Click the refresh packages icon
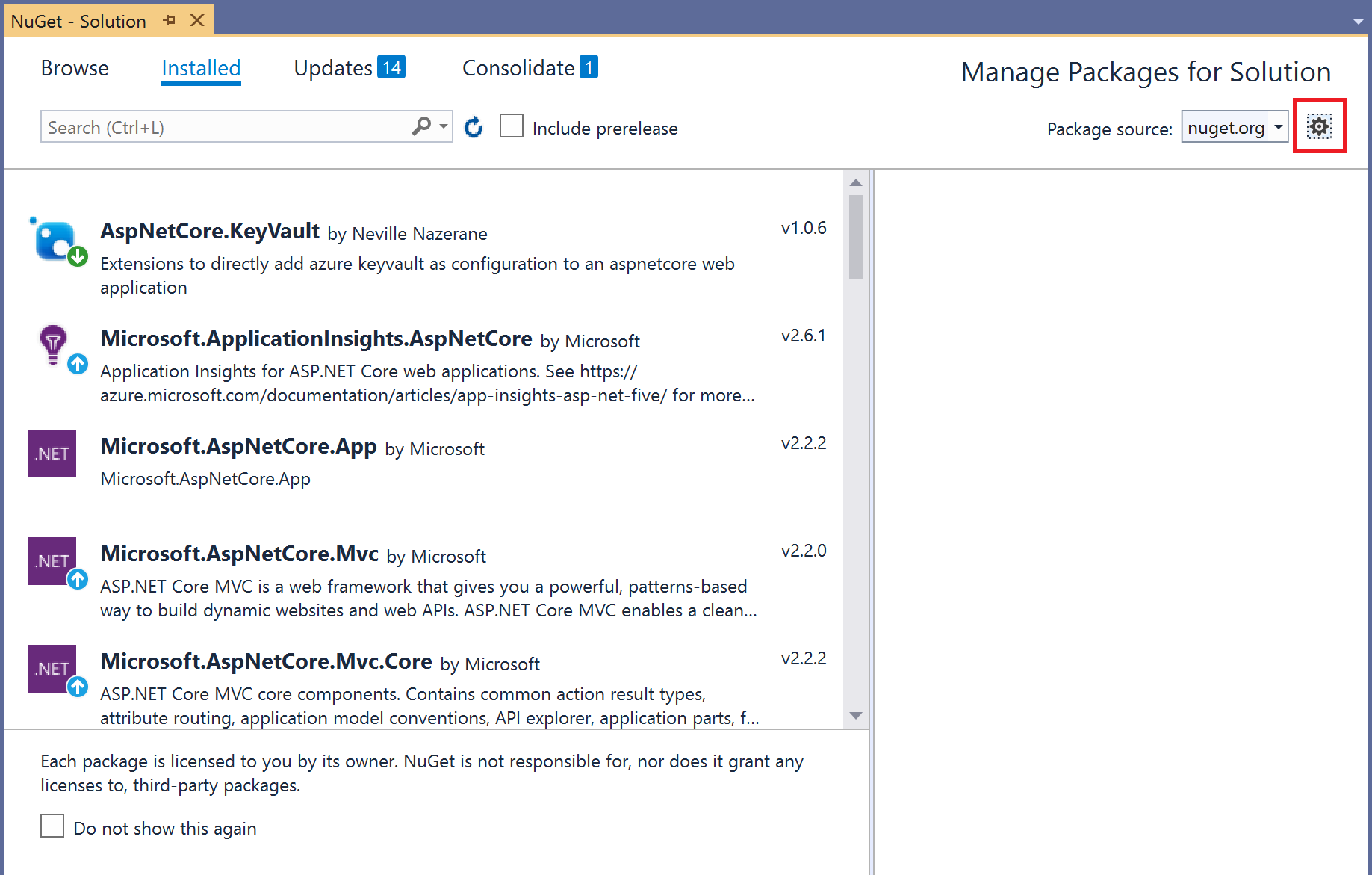This screenshot has width=1372, height=875. click(x=474, y=128)
